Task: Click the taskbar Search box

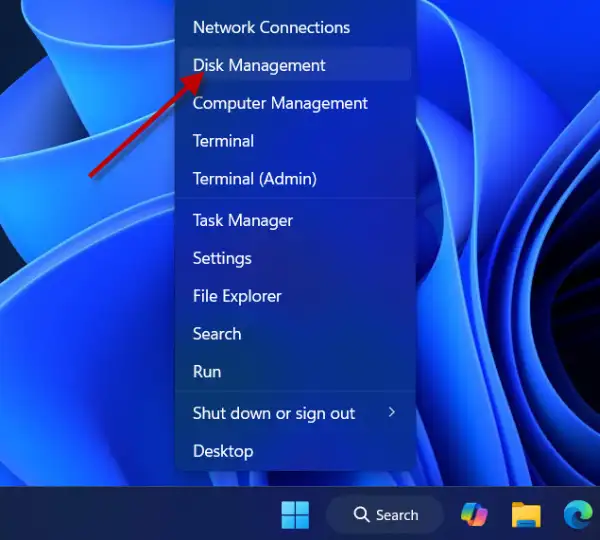Action: coord(385,515)
